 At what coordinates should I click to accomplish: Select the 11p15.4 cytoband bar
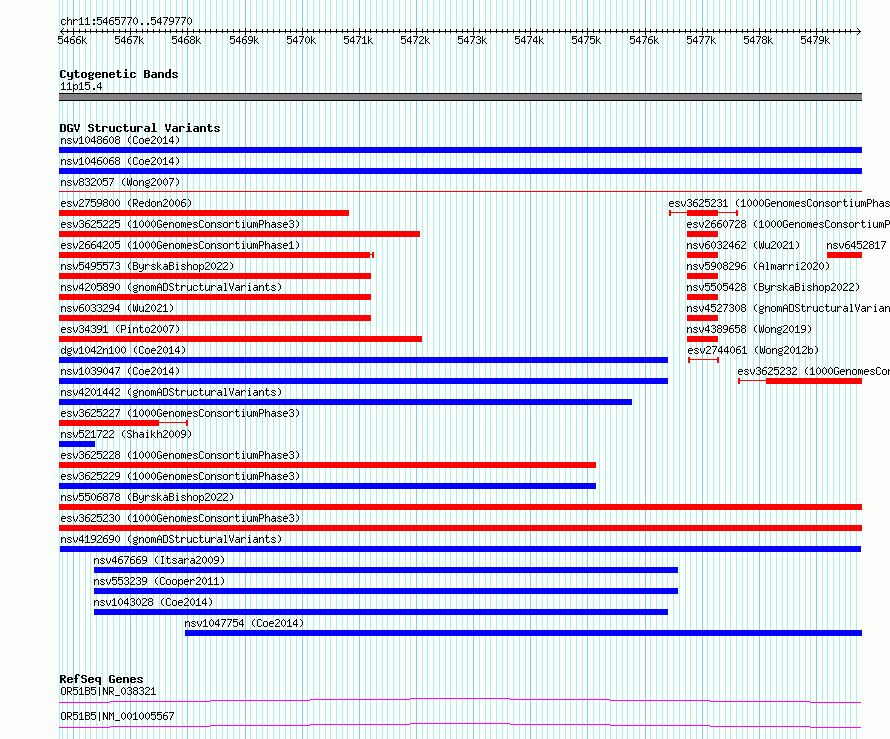point(460,97)
